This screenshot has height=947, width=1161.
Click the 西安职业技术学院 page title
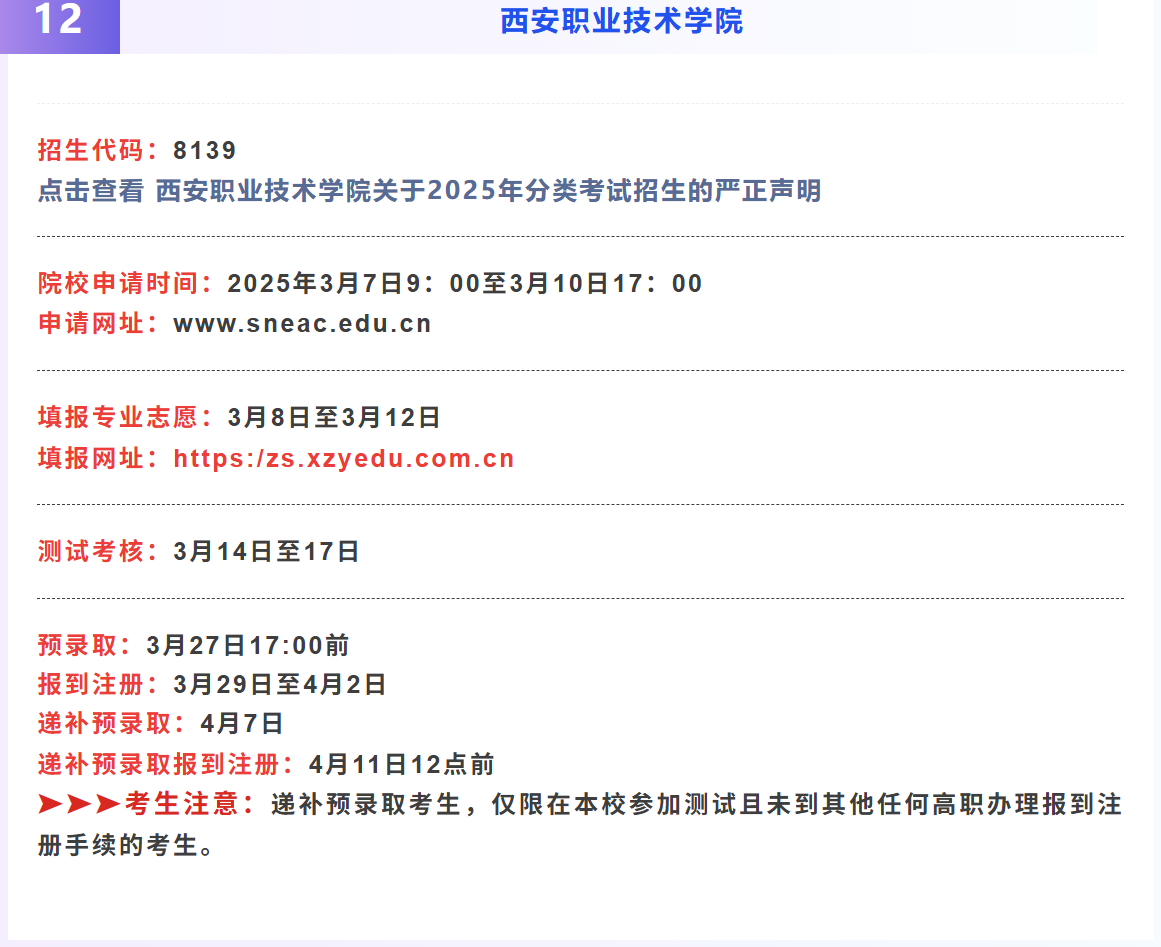pos(622,25)
